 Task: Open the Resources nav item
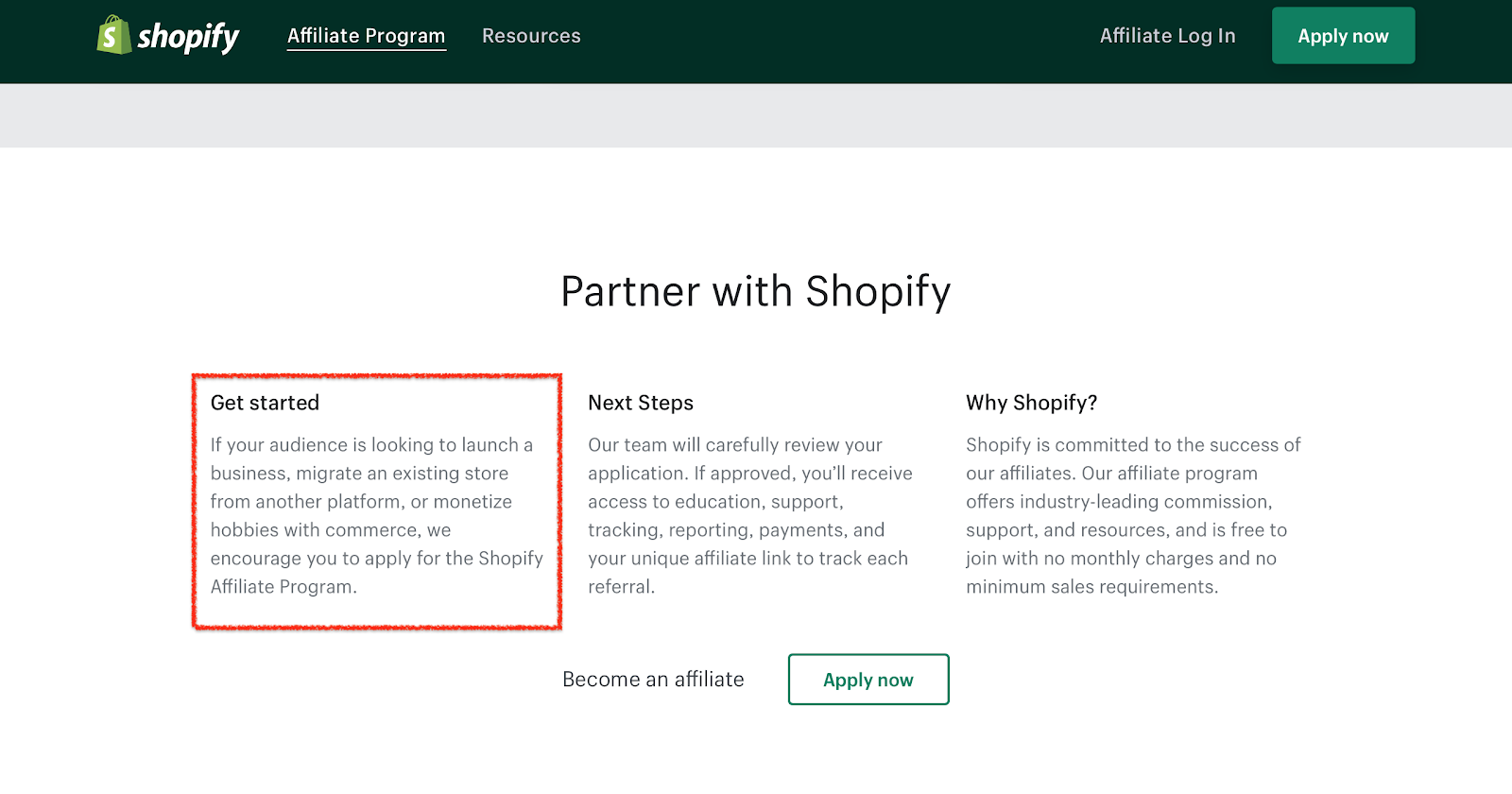tap(531, 36)
